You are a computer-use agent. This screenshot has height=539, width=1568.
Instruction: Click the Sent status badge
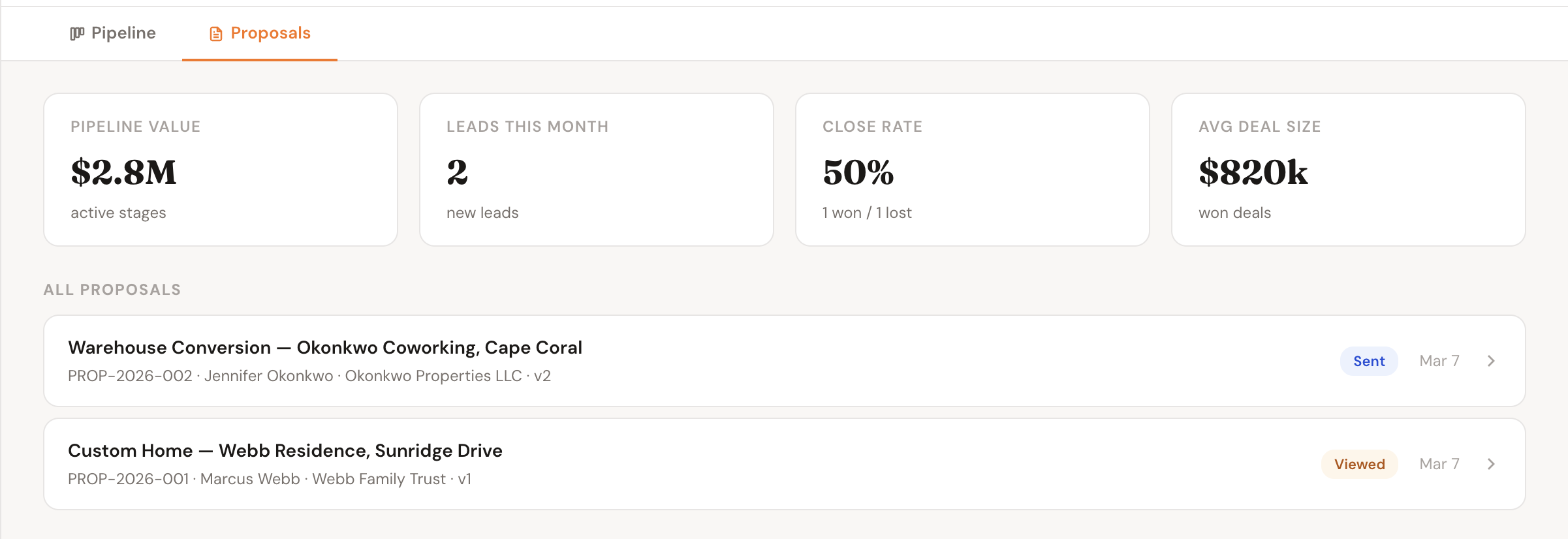(1369, 361)
